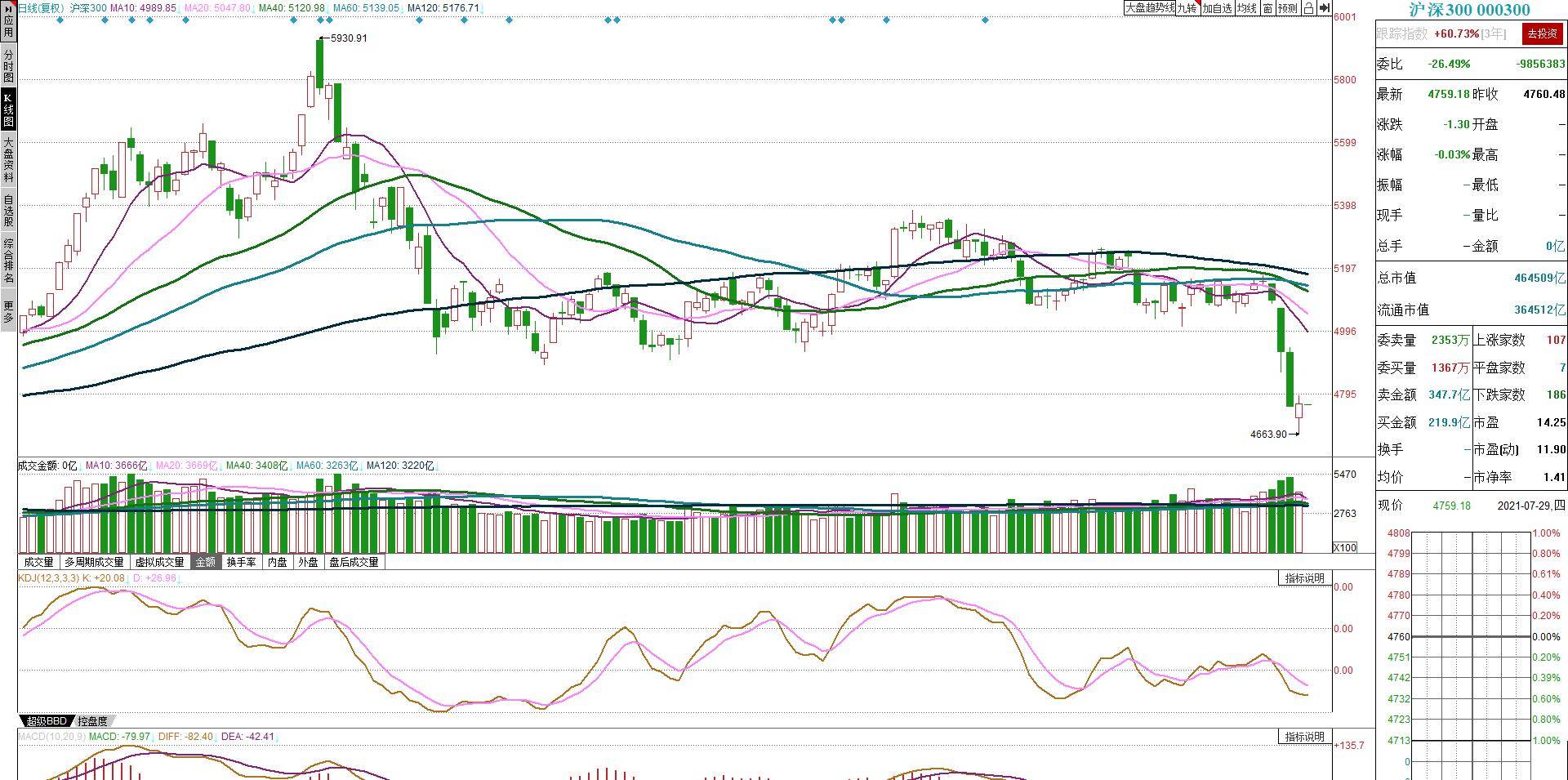Open the 日线(复权) period dropdown
The width and height of the screenshot is (1568, 780).
[42, 8]
